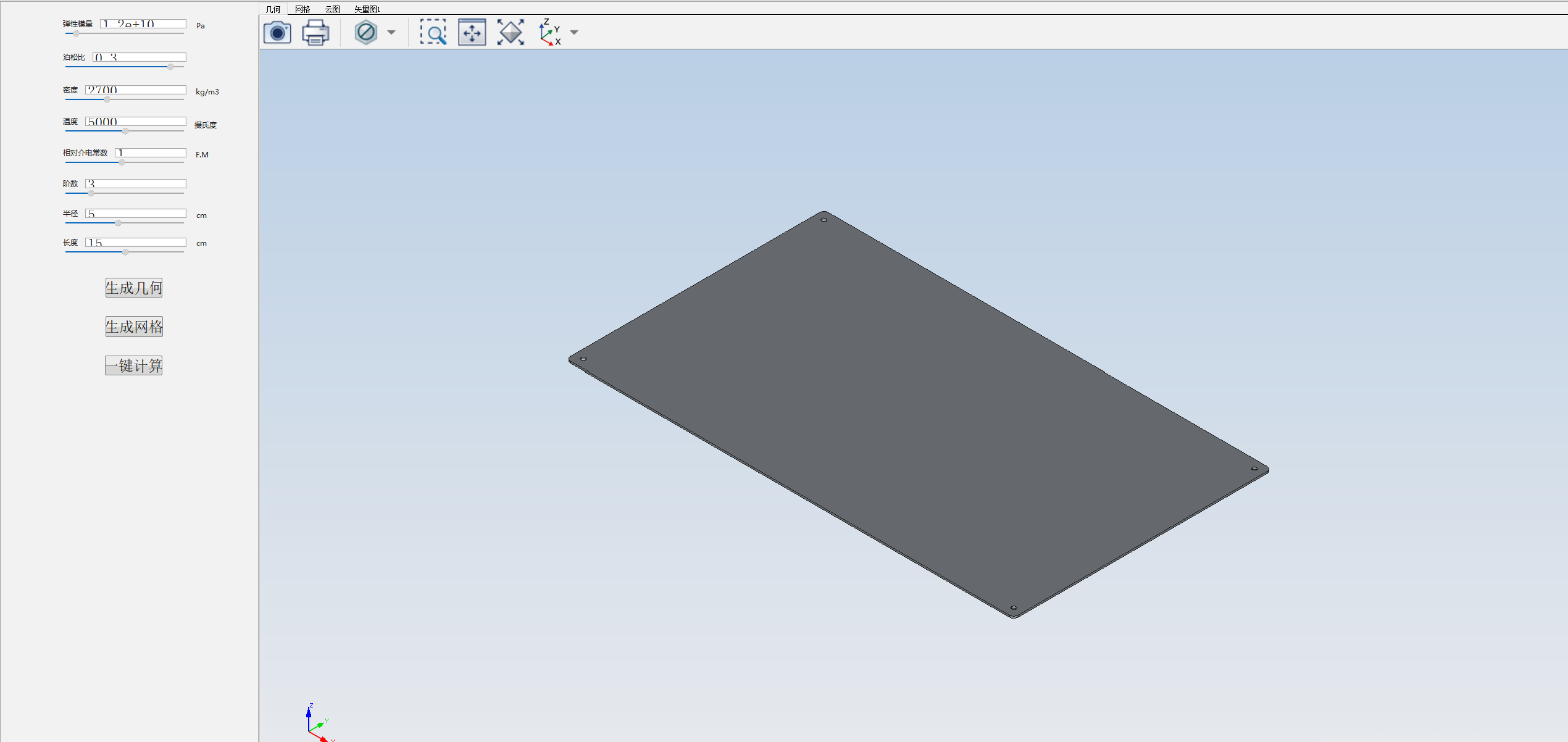Viewport: 1568px width, 742px height.
Task: Click the 长度 input field
Action: (x=136, y=242)
